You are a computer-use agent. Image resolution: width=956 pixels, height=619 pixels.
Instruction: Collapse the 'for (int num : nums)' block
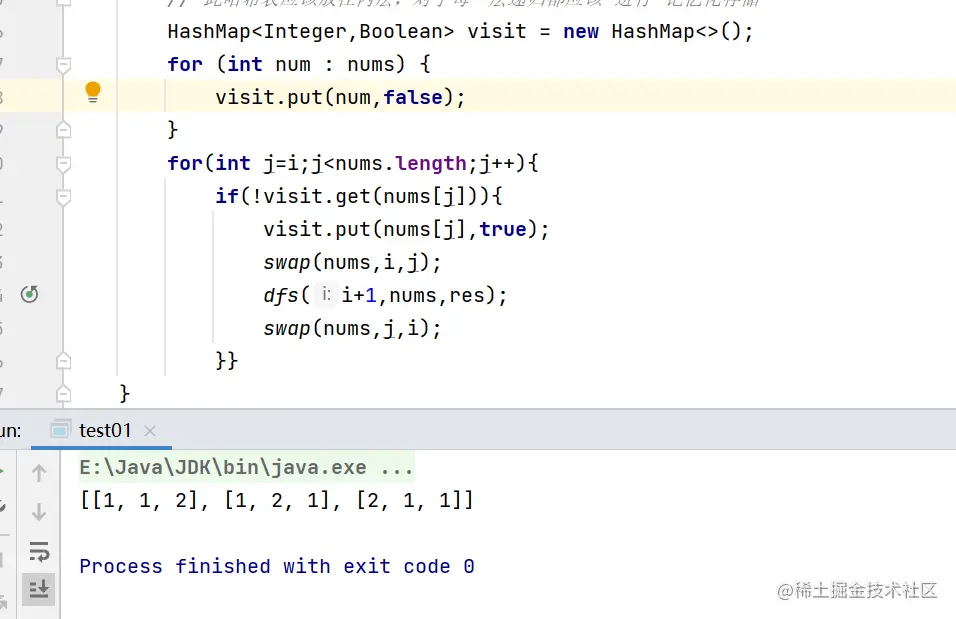[63, 65]
